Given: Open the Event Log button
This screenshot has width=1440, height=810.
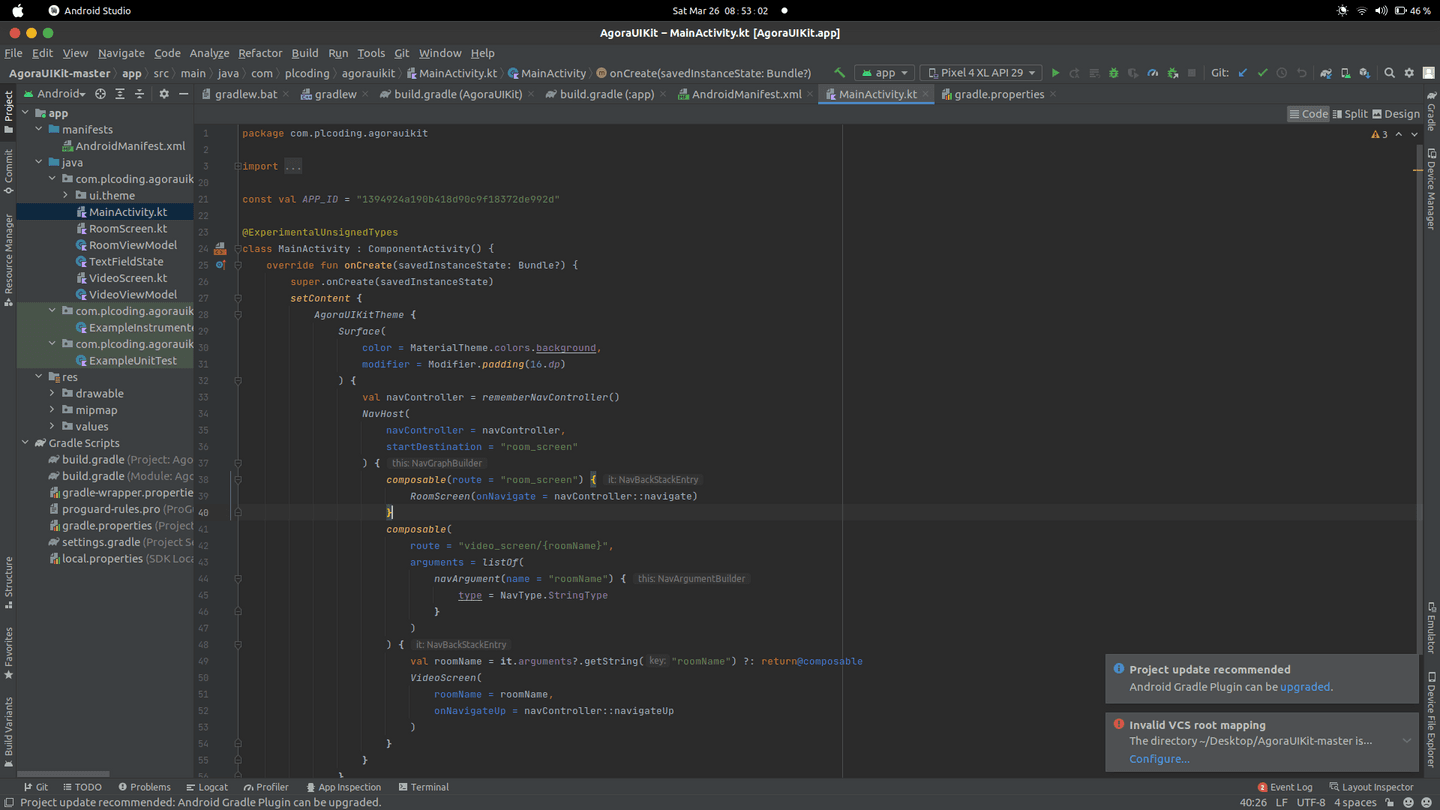Looking at the screenshot, I should pyautogui.click(x=1285, y=787).
